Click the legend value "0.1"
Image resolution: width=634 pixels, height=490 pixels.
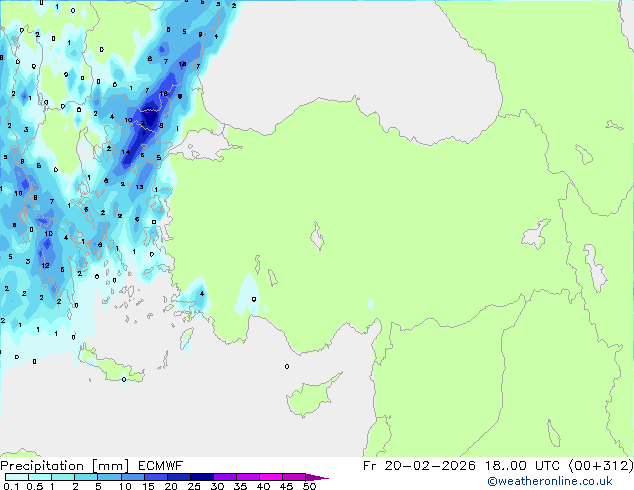coord(11,486)
